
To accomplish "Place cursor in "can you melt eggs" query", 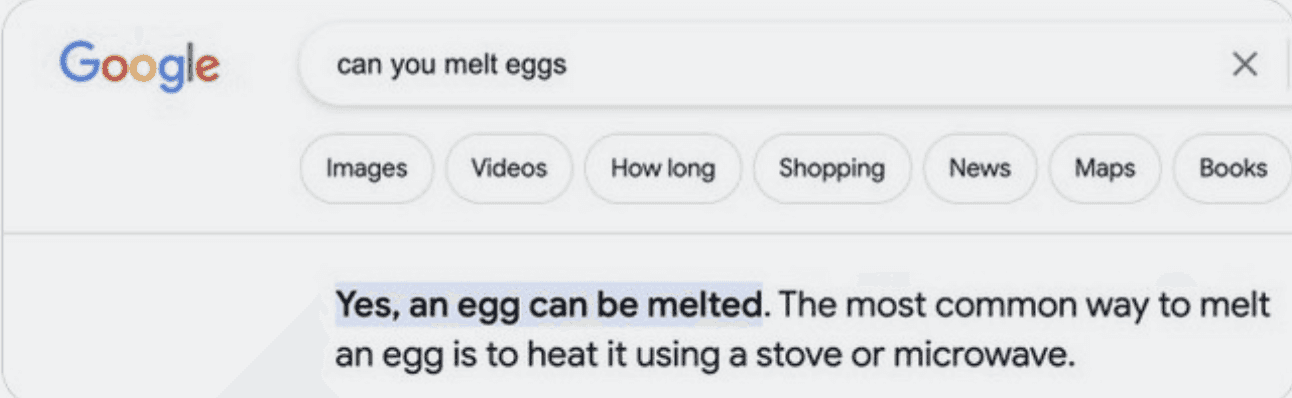I will [x=452, y=66].
